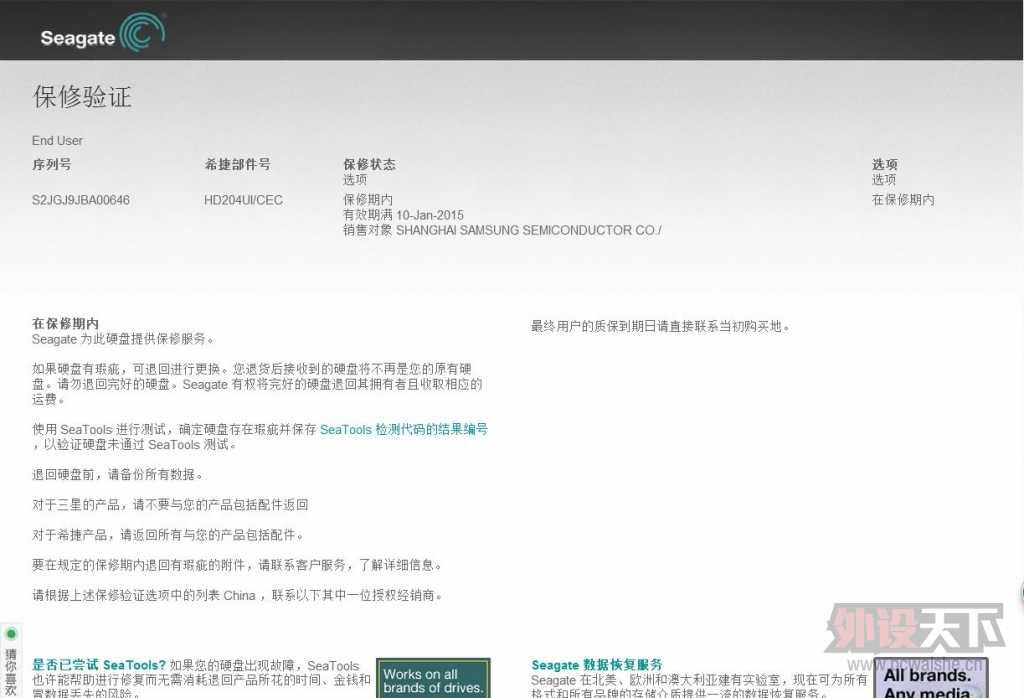The height and width of the screenshot is (698, 1024).
Task: Click the 最终用户的质保到期日 notice
Action: click(660, 326)
